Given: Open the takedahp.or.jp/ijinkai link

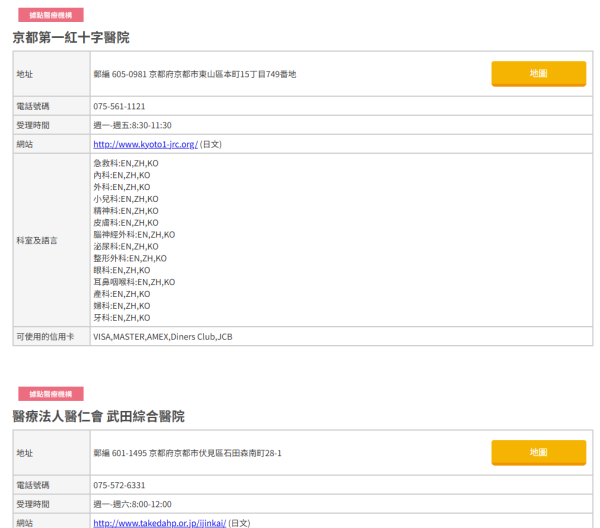Looking at the screenshot, I should [159, 522].
